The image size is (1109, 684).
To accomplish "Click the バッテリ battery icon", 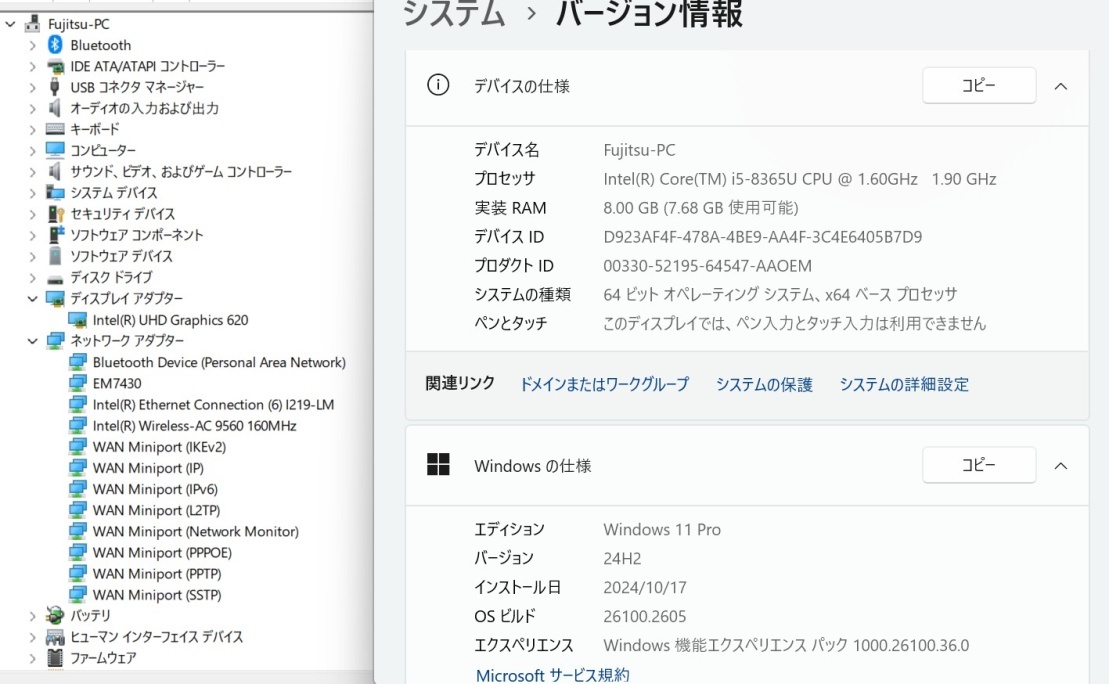I will coord(55,615).
